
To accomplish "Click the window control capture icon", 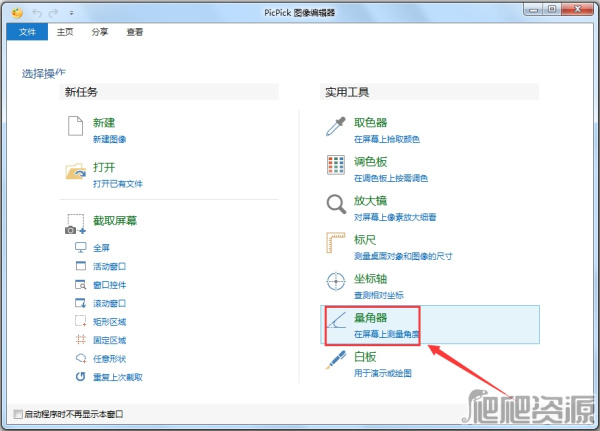I will point(81,284).
